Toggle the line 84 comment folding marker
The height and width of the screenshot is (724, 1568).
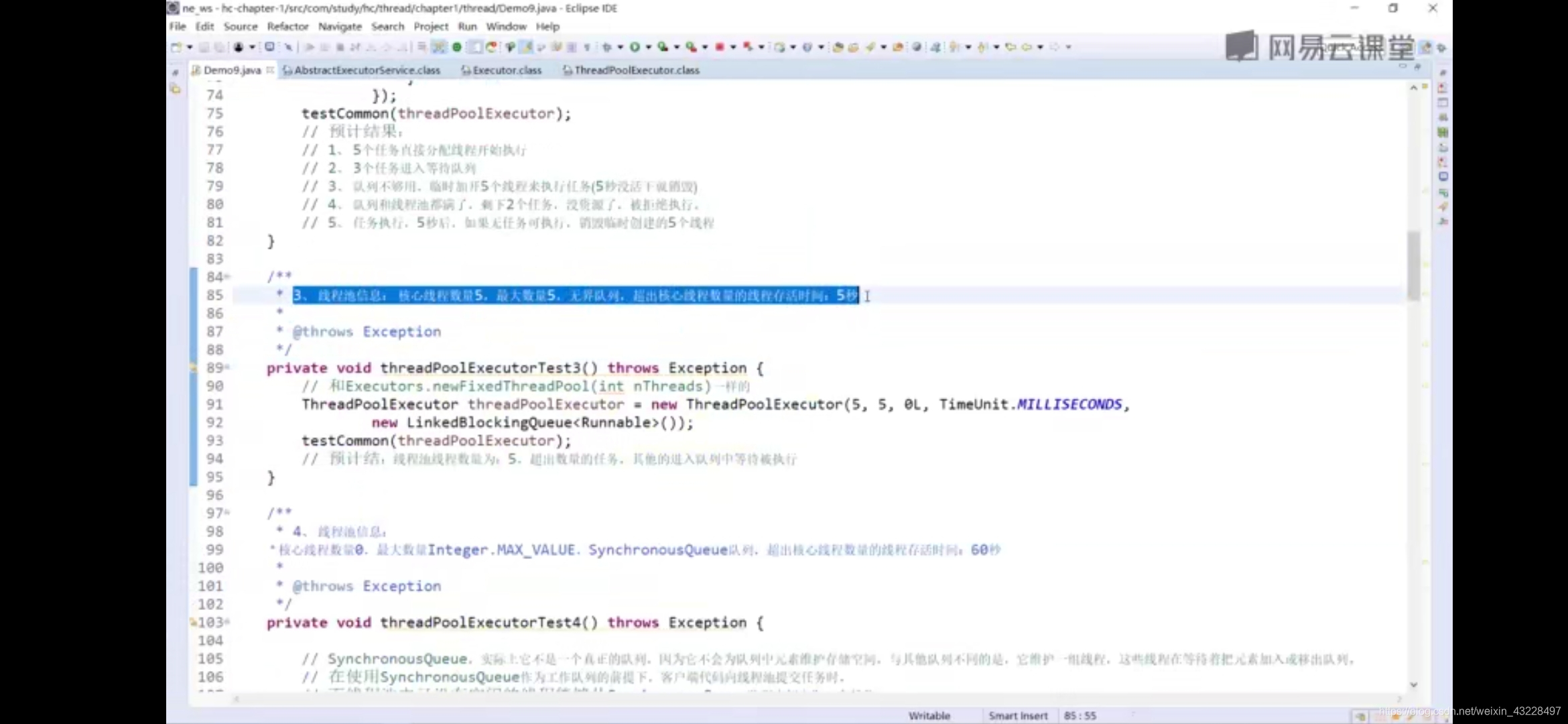point(227,276)
